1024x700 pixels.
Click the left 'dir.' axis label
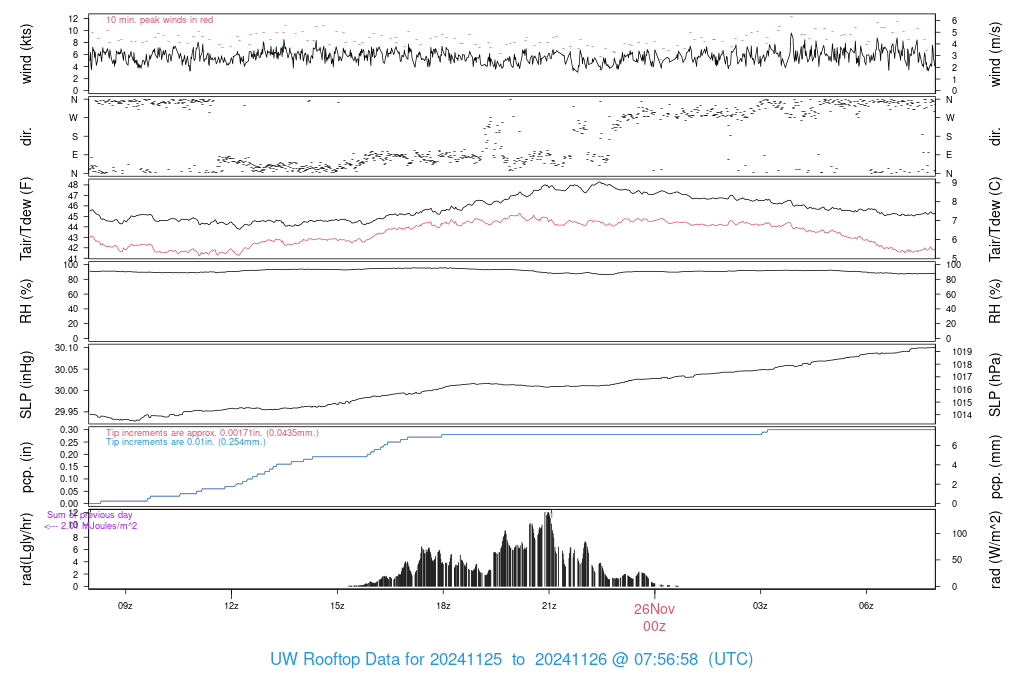(26, 136)
